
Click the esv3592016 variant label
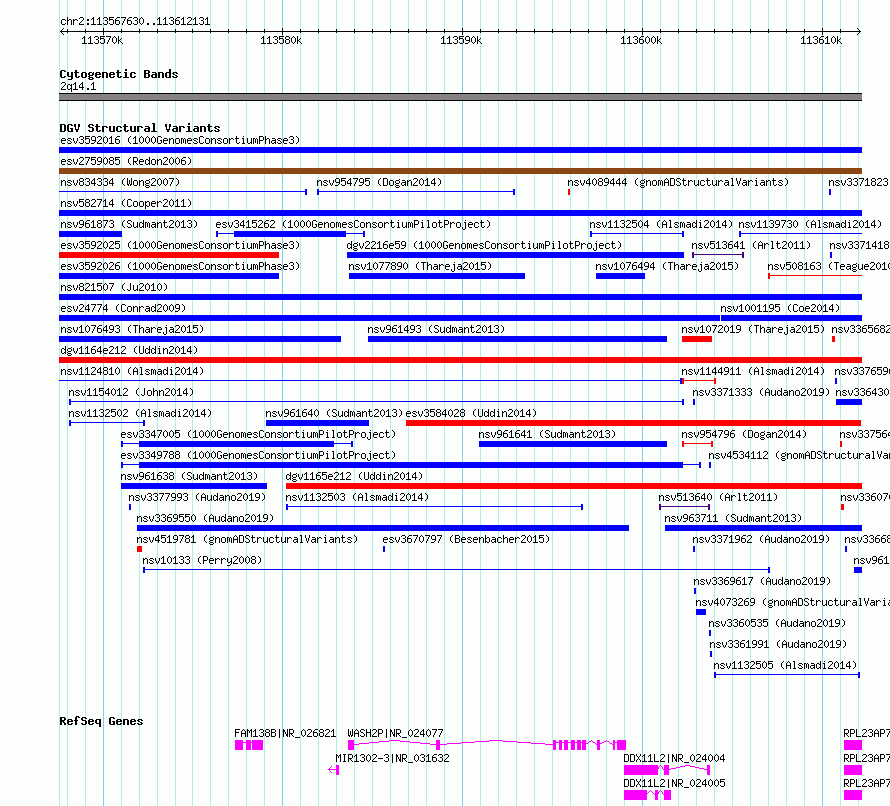pyautogui.click(x=180, y=140)
